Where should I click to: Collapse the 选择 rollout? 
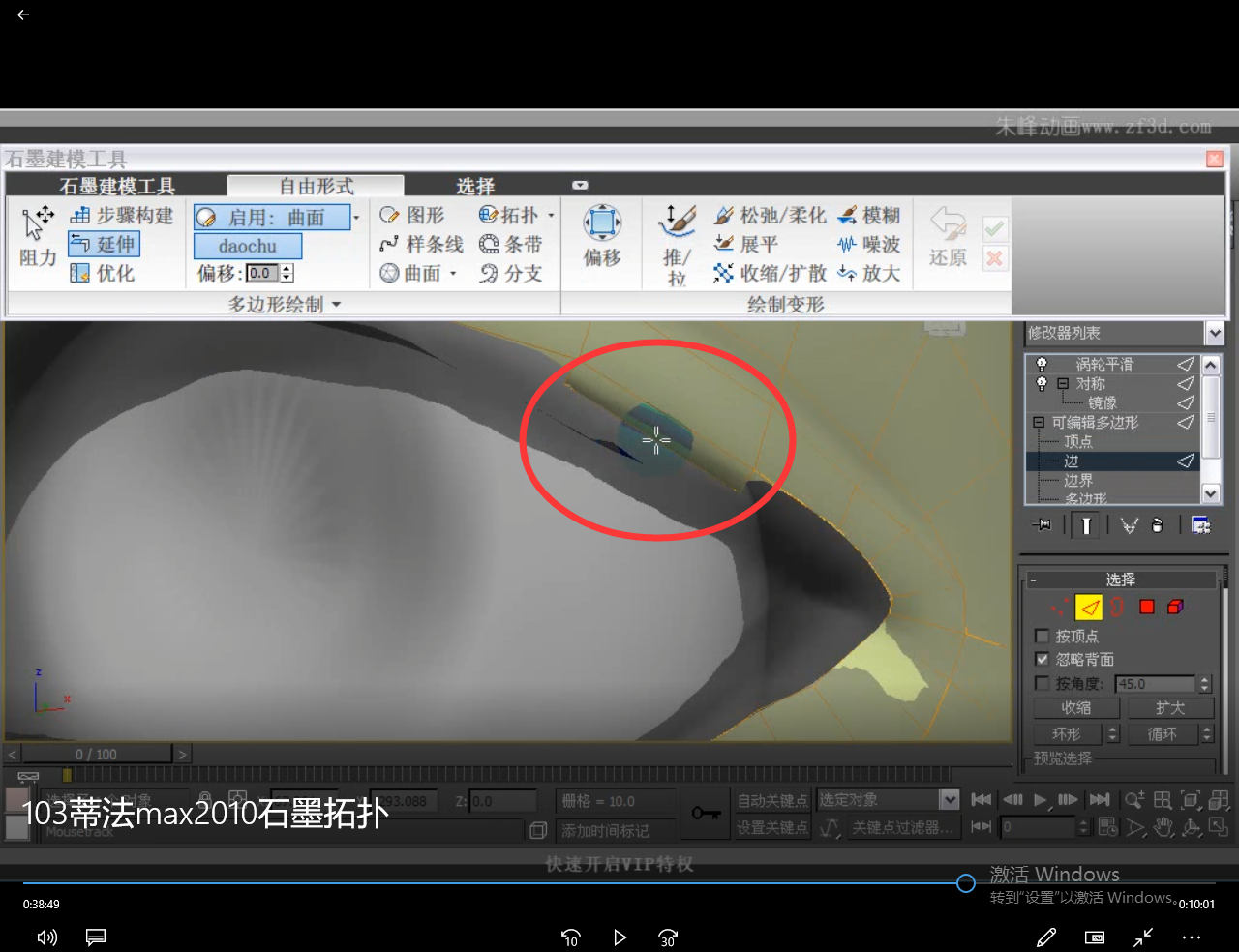pos(1121,580)
